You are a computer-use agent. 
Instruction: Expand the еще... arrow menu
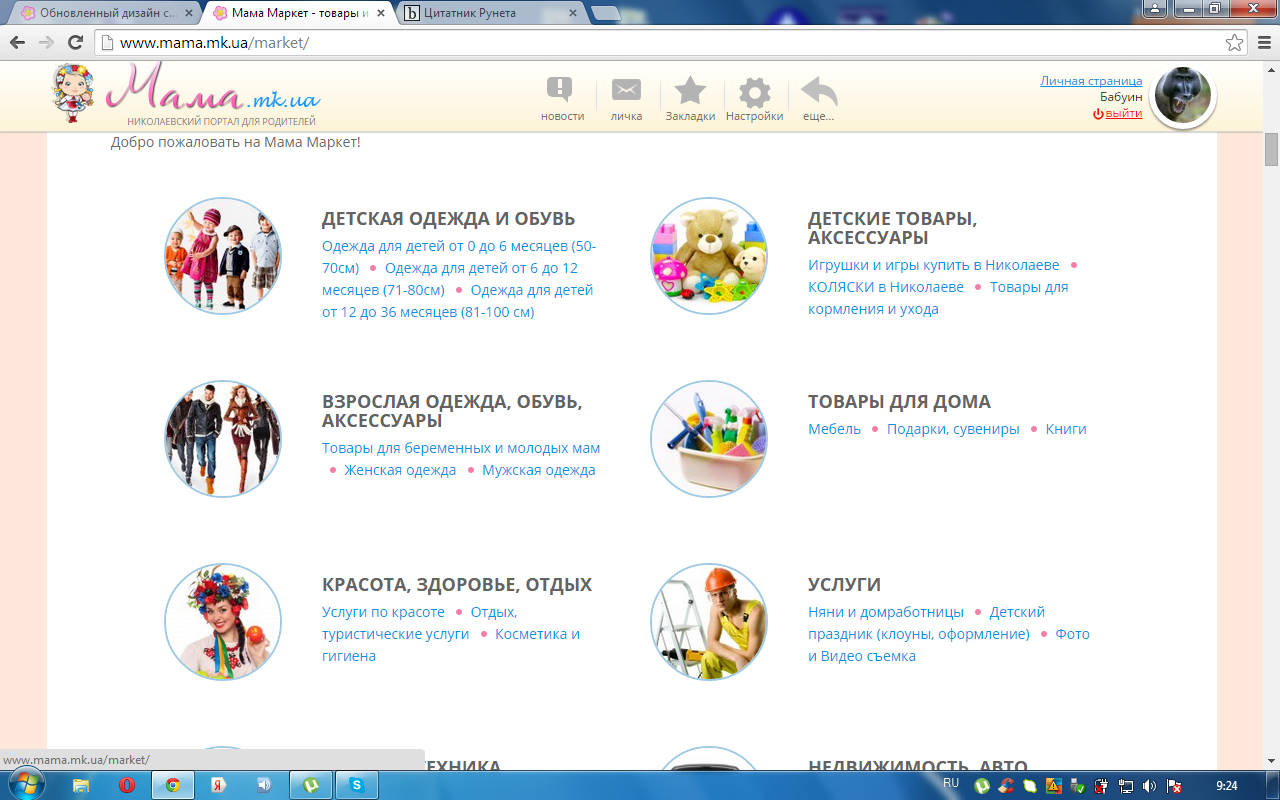coord(819,93)
